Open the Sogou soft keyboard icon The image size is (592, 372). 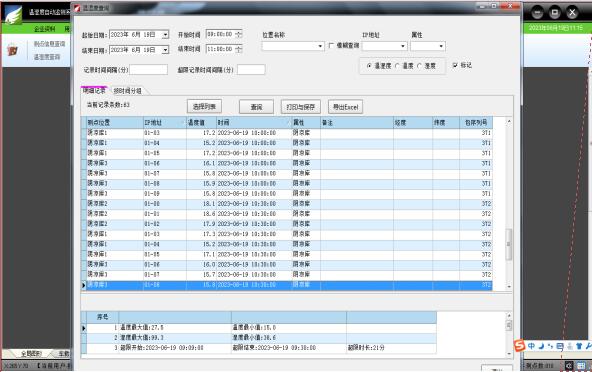tap(560, 346)
